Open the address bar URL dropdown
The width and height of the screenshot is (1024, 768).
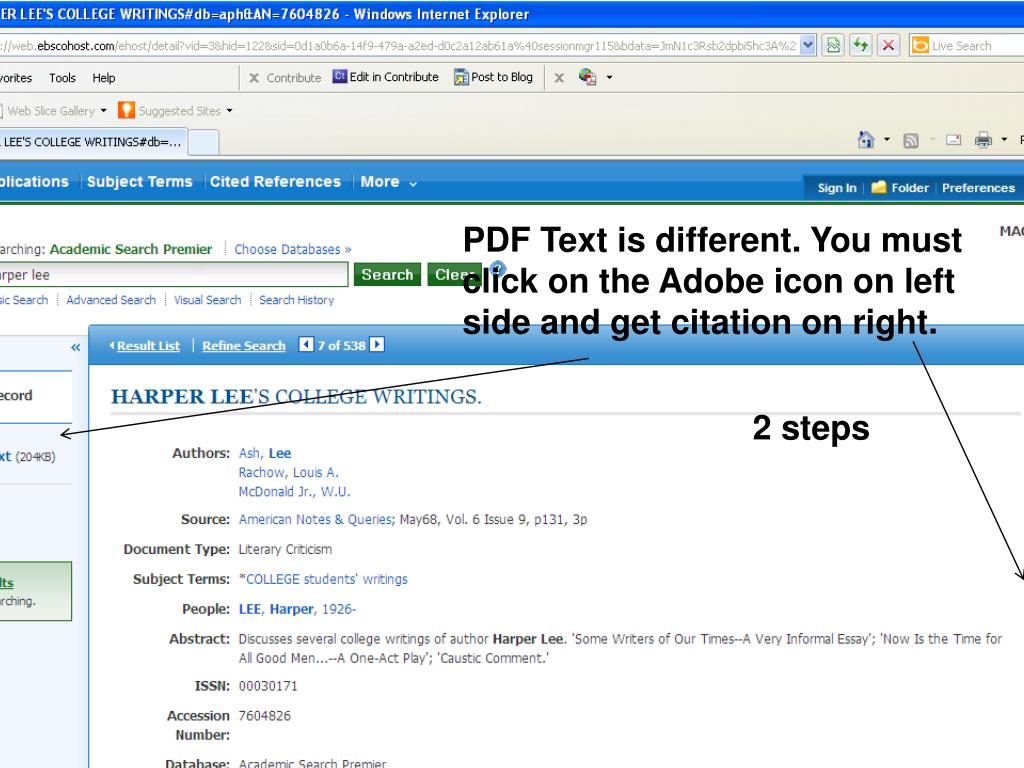point(808,45)
